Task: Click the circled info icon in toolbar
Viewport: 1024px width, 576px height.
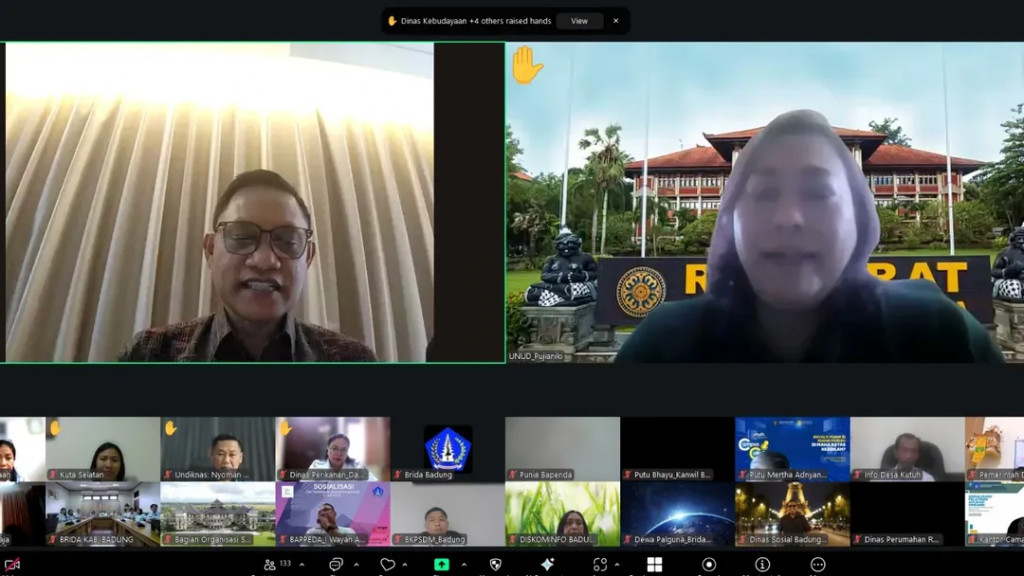Action: point(763,565)
